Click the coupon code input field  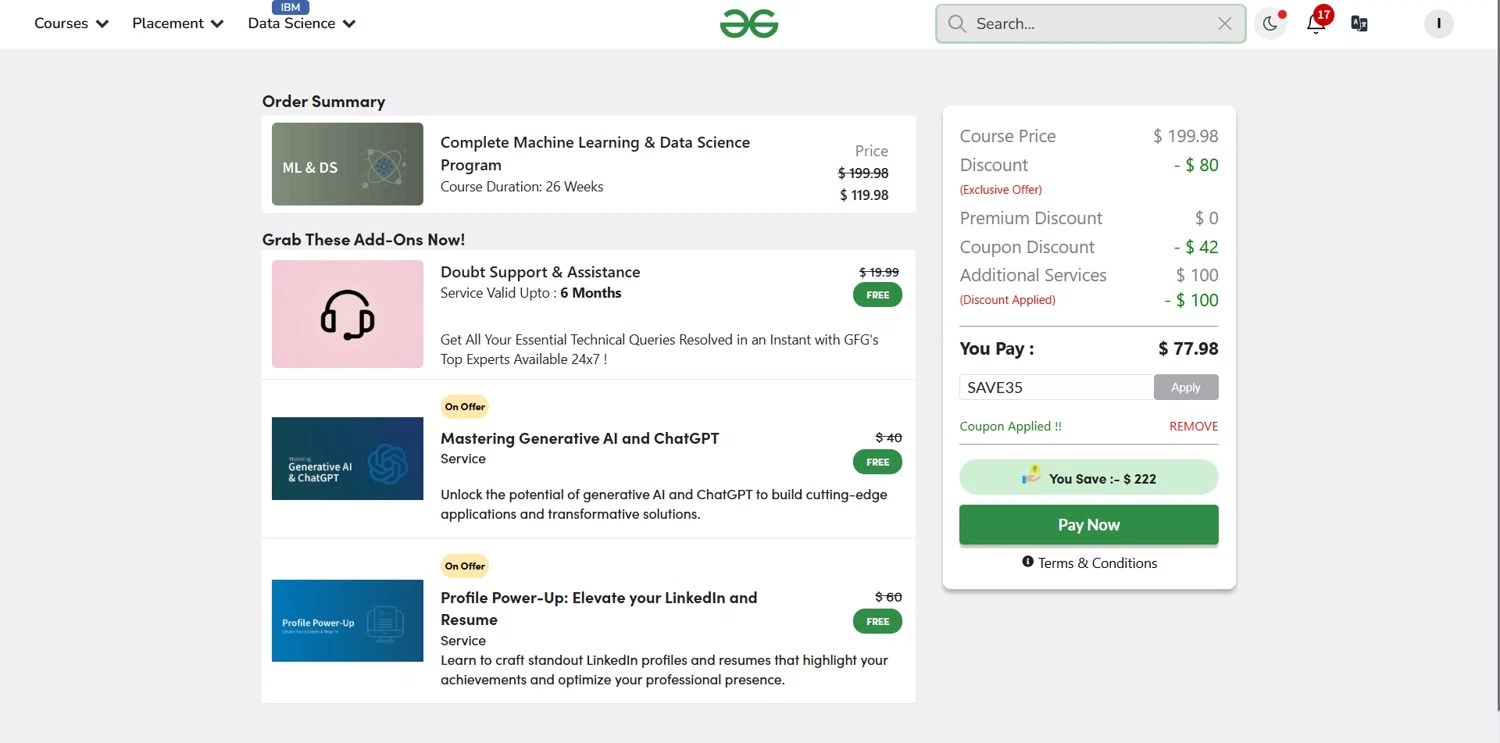[1056, 387]
